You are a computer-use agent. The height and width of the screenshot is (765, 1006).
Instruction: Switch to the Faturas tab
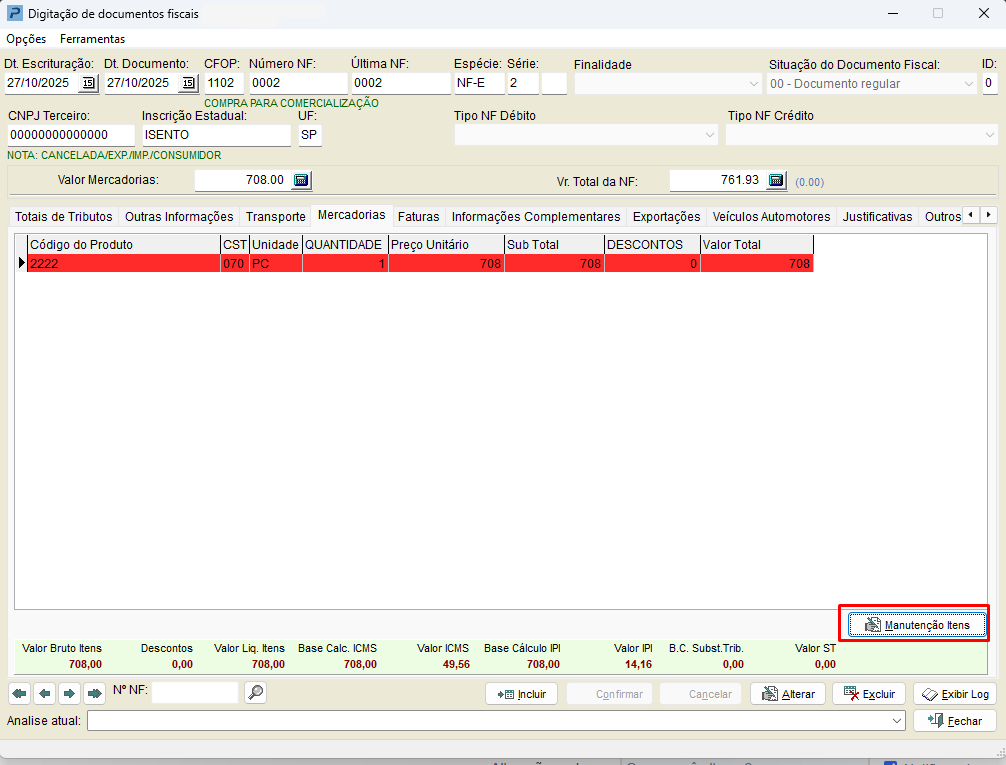click(x=418, y=216)
